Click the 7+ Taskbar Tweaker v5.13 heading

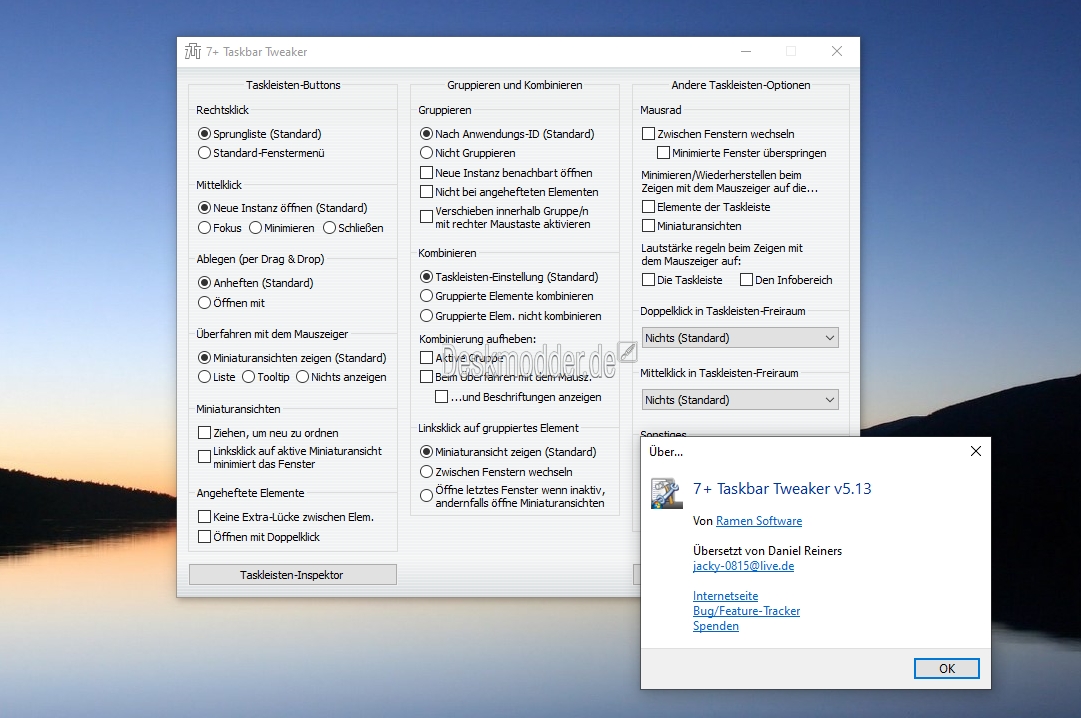click(x=782, y=489)
